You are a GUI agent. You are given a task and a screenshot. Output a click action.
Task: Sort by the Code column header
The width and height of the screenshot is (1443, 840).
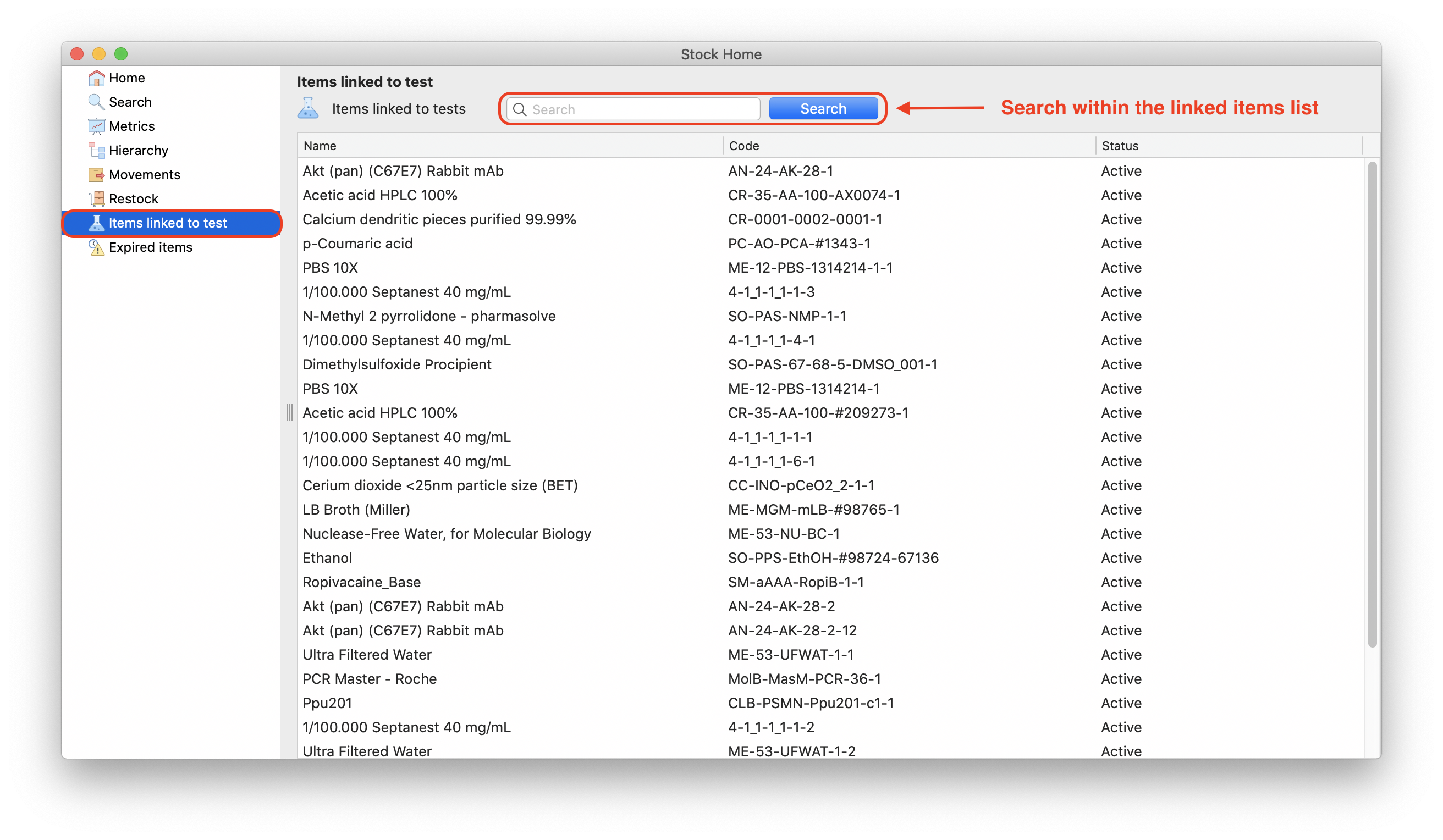910,146
